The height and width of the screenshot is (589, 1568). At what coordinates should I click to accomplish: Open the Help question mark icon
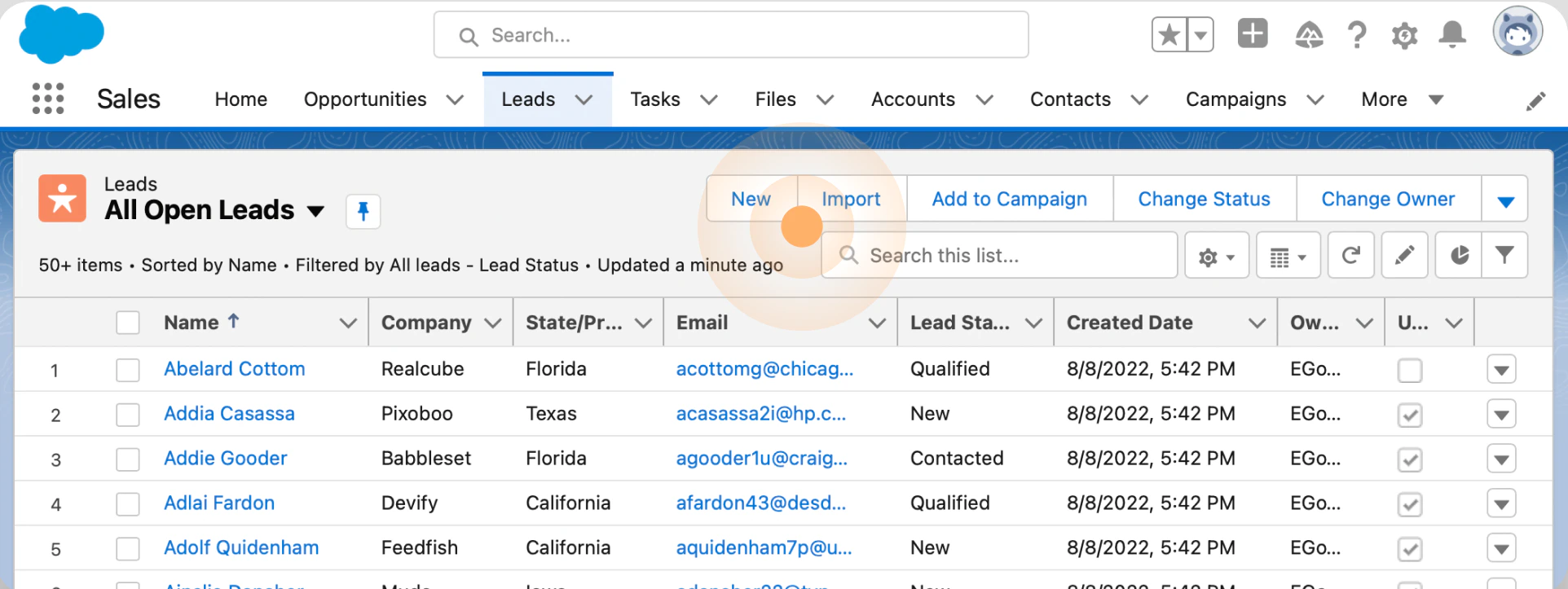(1357, 35)
